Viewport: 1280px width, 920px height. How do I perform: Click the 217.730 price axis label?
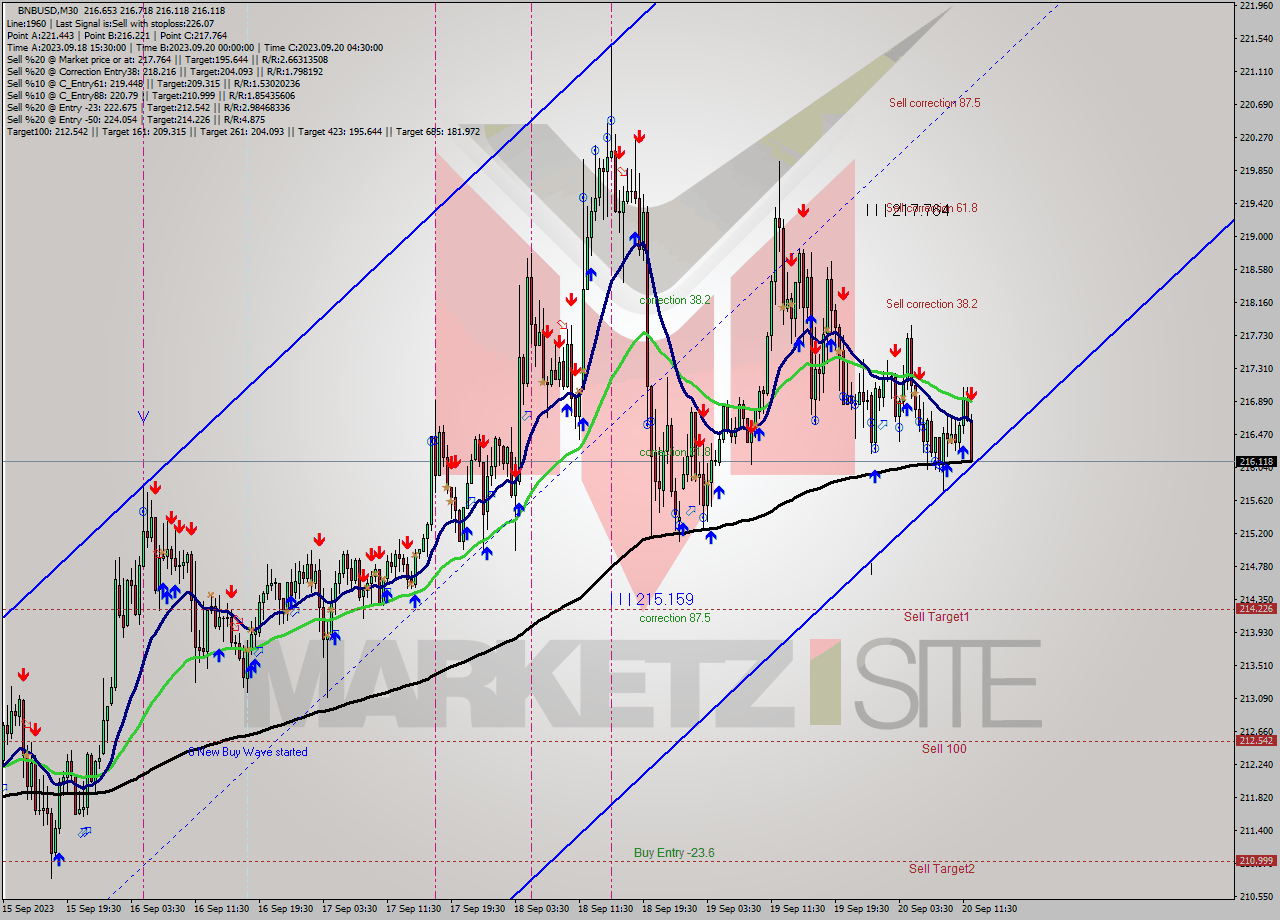pos(1256,335)
